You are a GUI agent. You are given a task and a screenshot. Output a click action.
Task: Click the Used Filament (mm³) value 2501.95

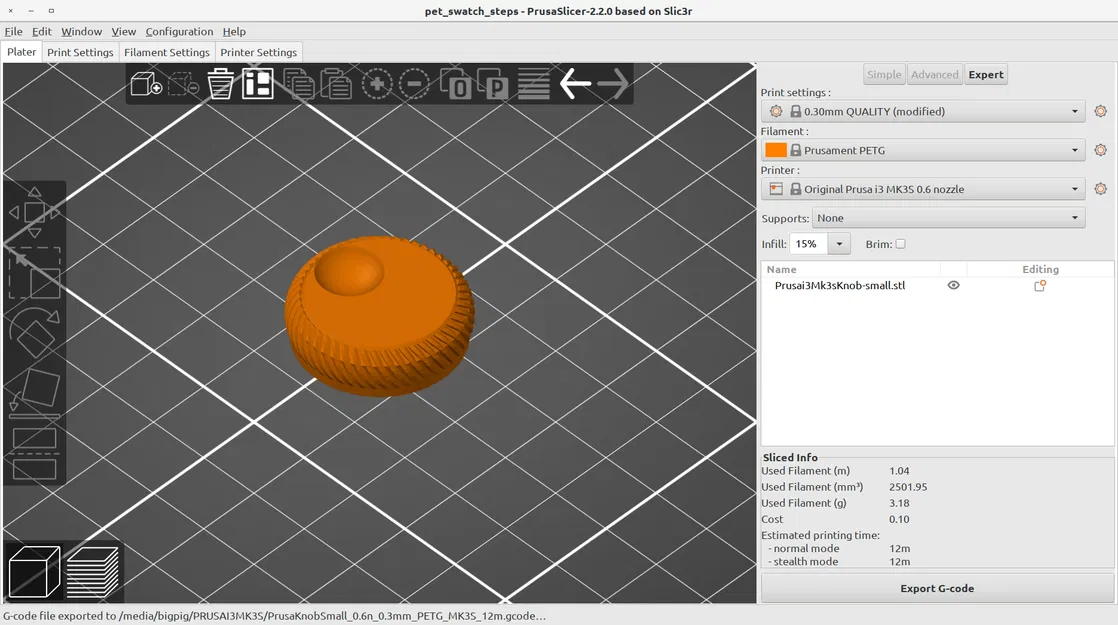(x=908, y=487)
